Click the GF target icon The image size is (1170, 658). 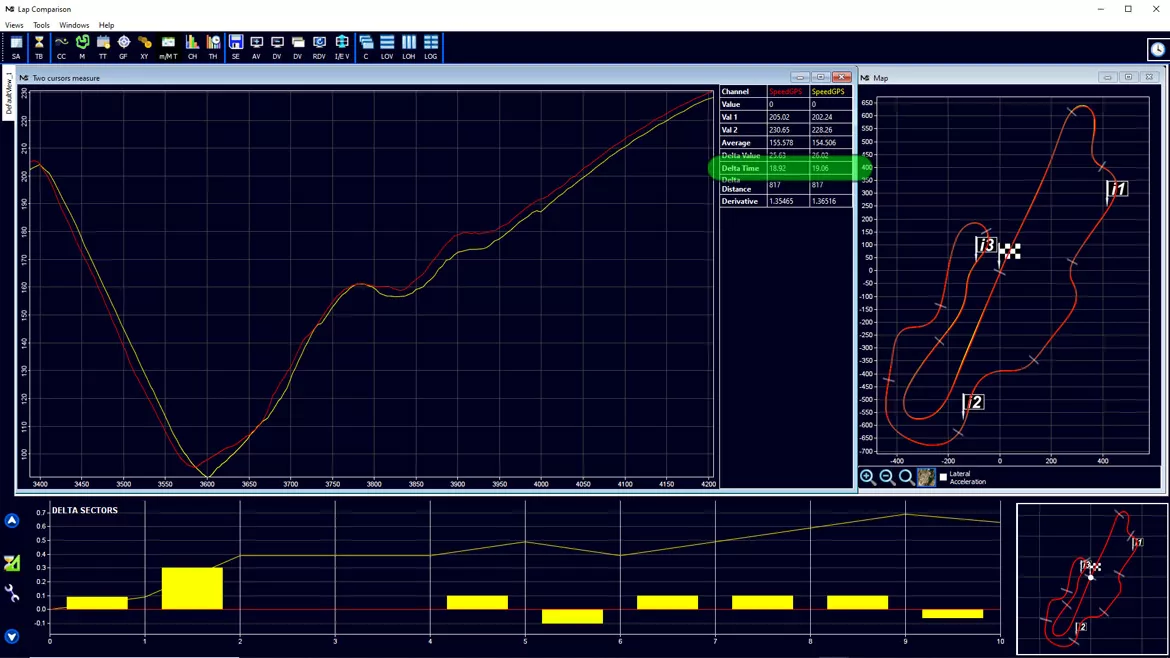point(124,47)
